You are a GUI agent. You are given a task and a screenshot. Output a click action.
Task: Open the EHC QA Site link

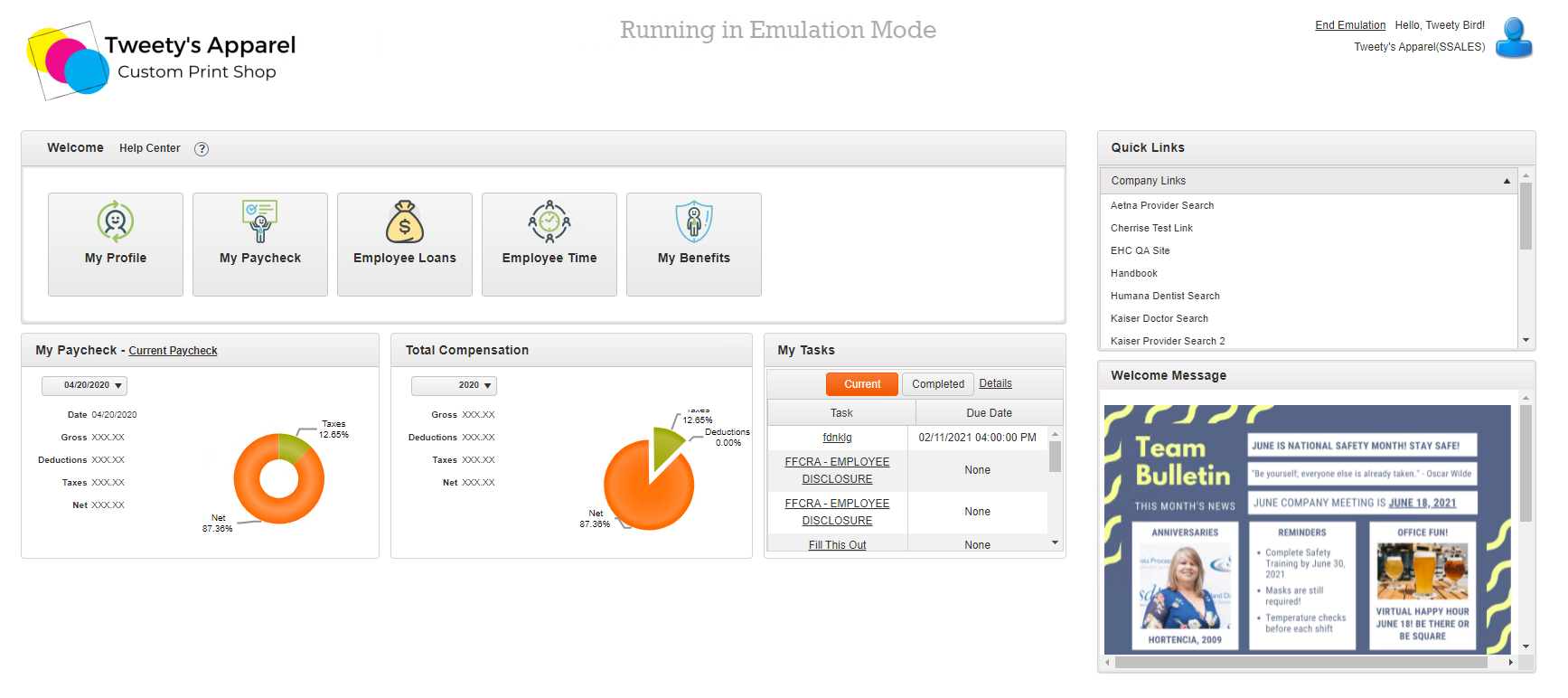coord(1140,250)
